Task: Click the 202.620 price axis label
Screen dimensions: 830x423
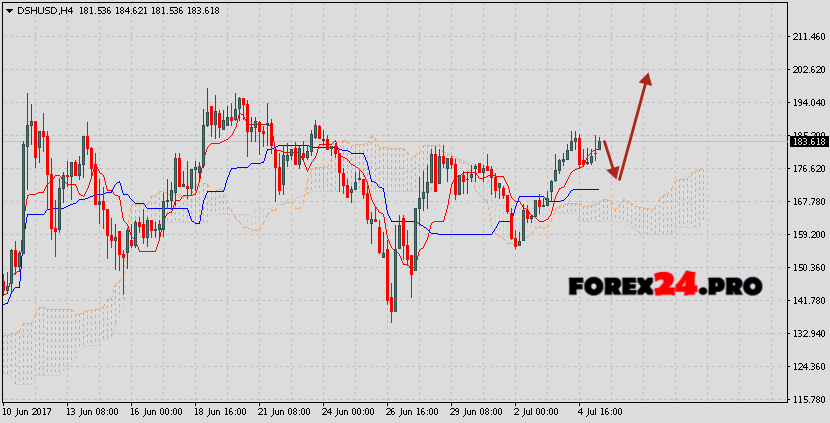Action: [x=806, y=70]
